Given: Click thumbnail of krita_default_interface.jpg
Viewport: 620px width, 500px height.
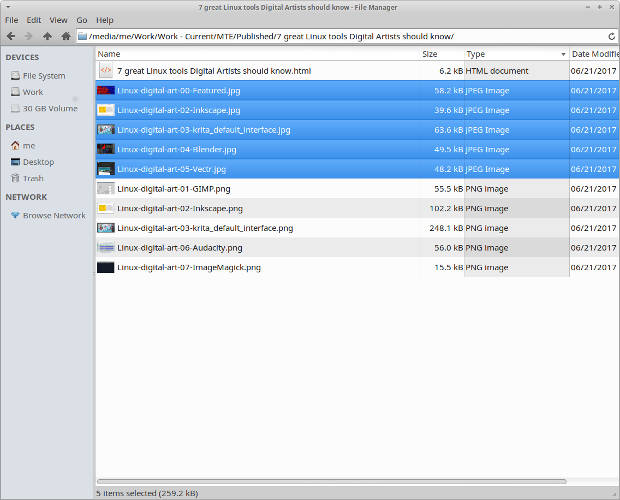Looking at the screenshot, I should coord(106,130).
